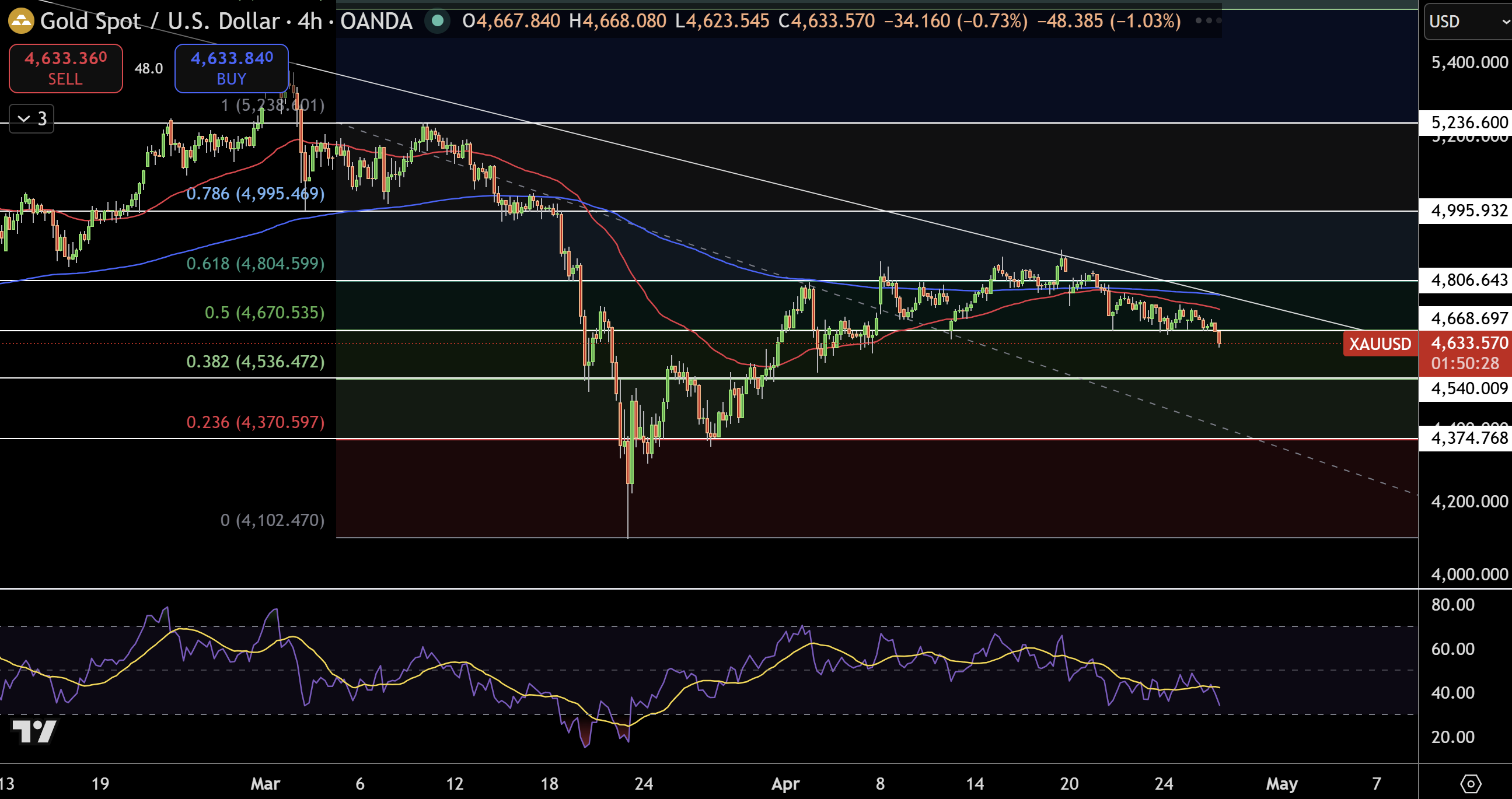
Task: Click the 5,236.600 price axis label
Action: click(x=1466, y=122)
